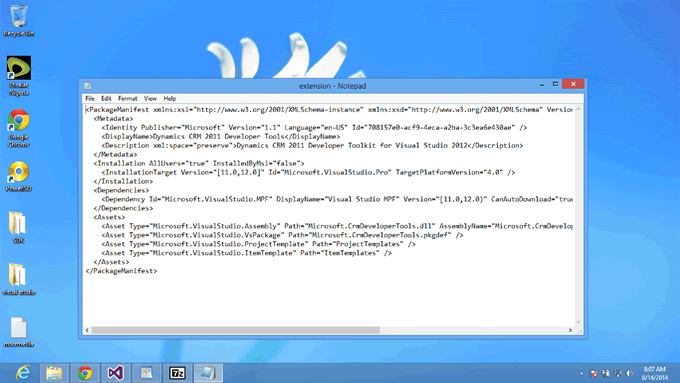Screen dimensions: 680x383
Task: Click Chrome icon in the taskbar
Action: click(x=85, y=373)
